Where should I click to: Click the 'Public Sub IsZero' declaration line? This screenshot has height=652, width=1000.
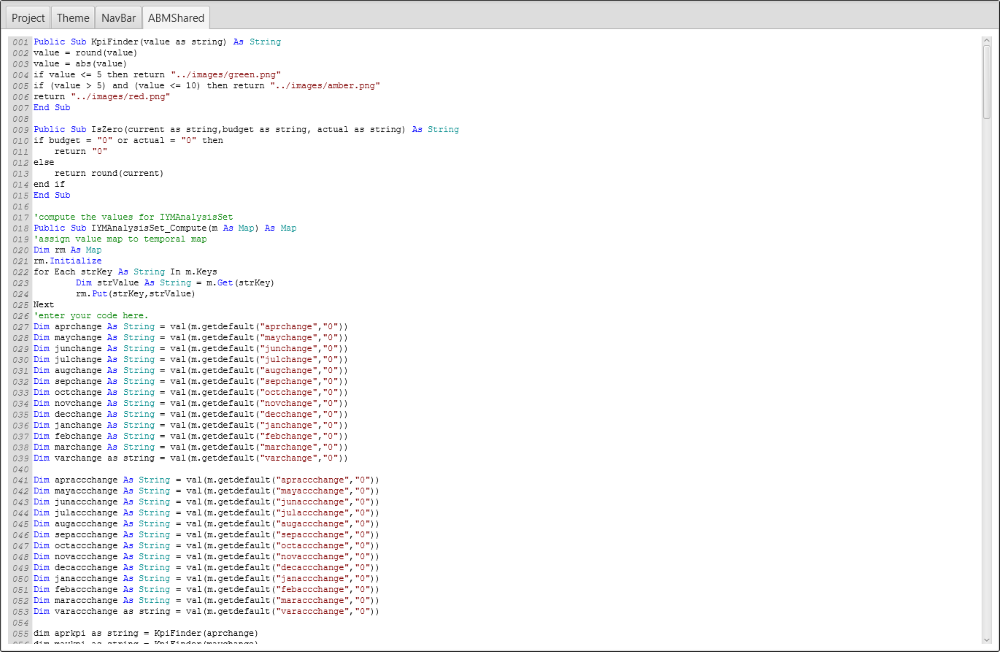pyautogui.click(x=246, y=130)
